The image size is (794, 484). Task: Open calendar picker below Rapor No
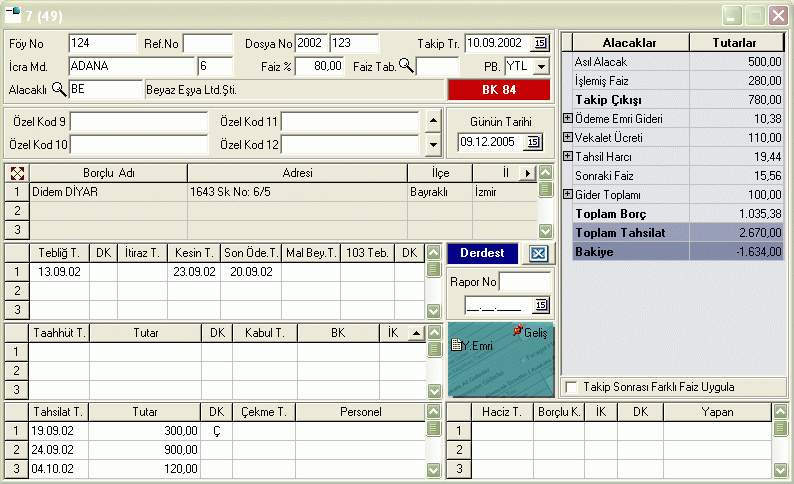(x=541, y=305)
